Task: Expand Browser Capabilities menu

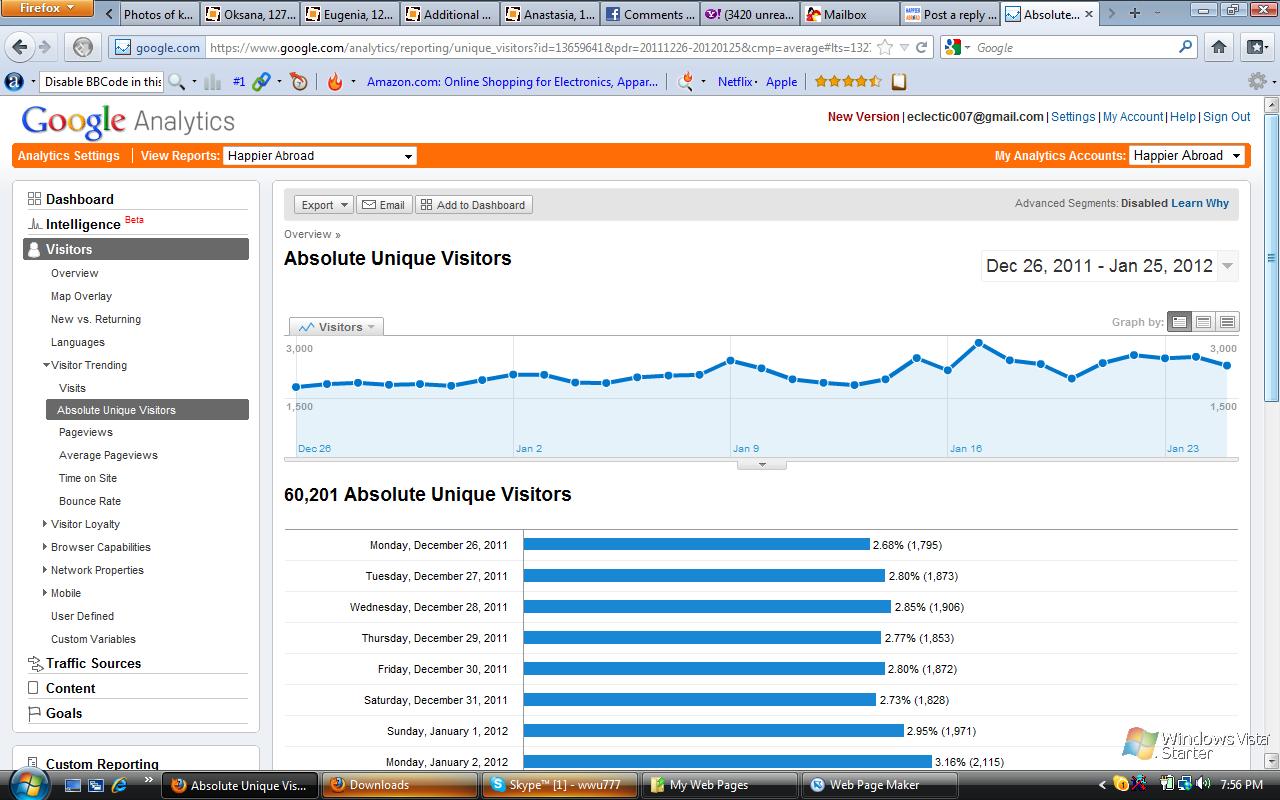Action: point(45,547)
